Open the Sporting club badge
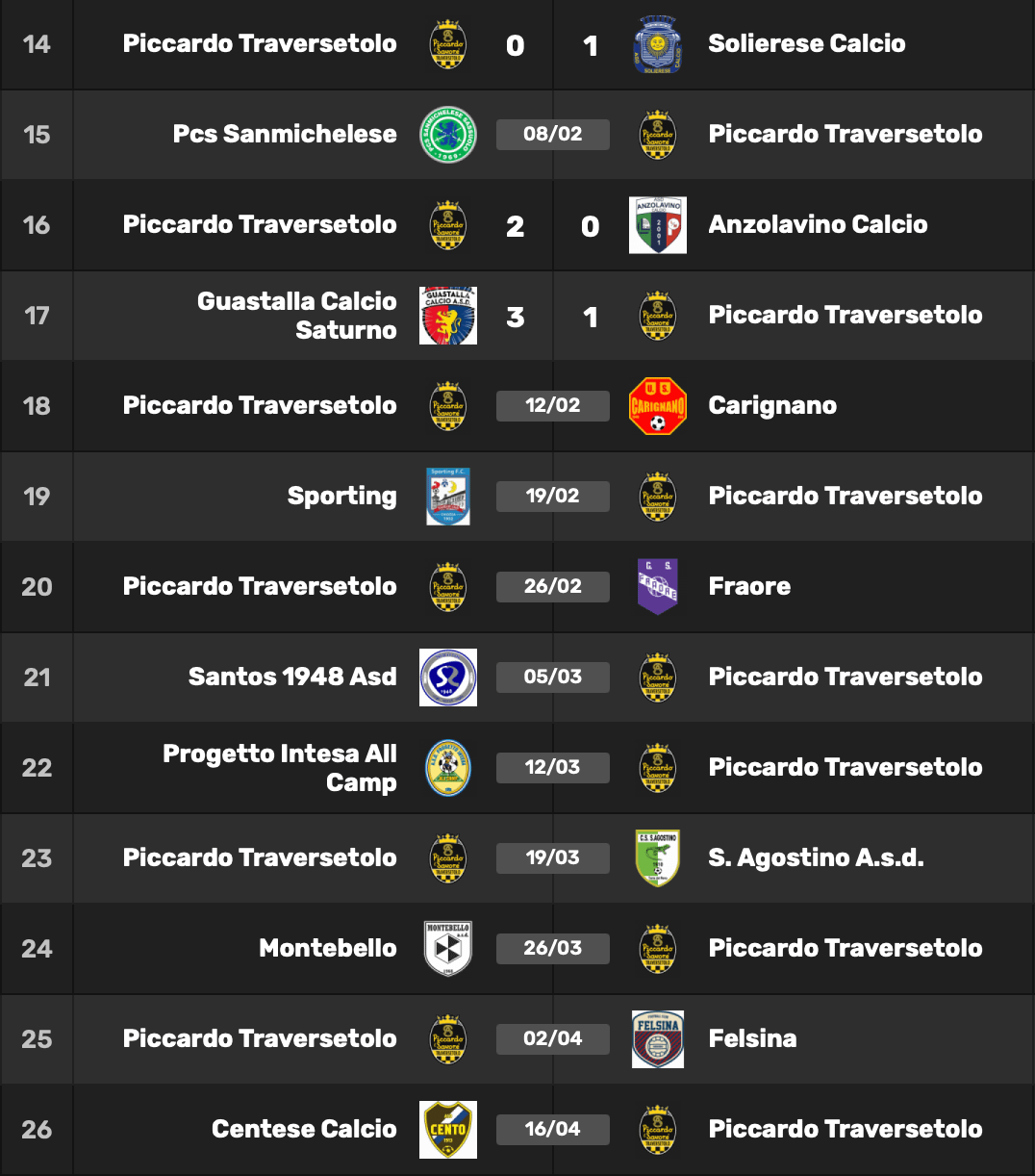 click(x=448, y=497)
